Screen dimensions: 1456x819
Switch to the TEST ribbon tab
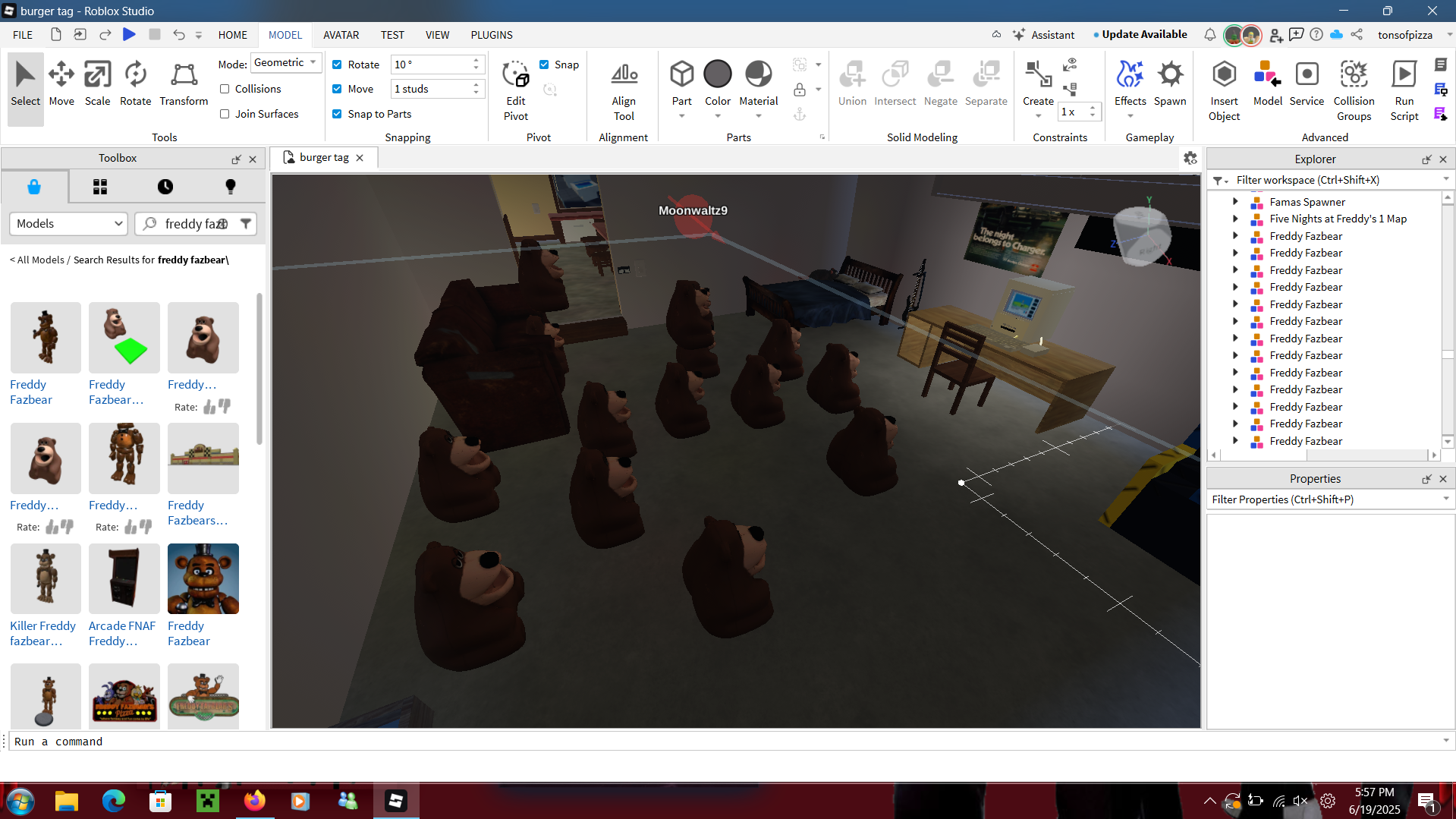392,35
